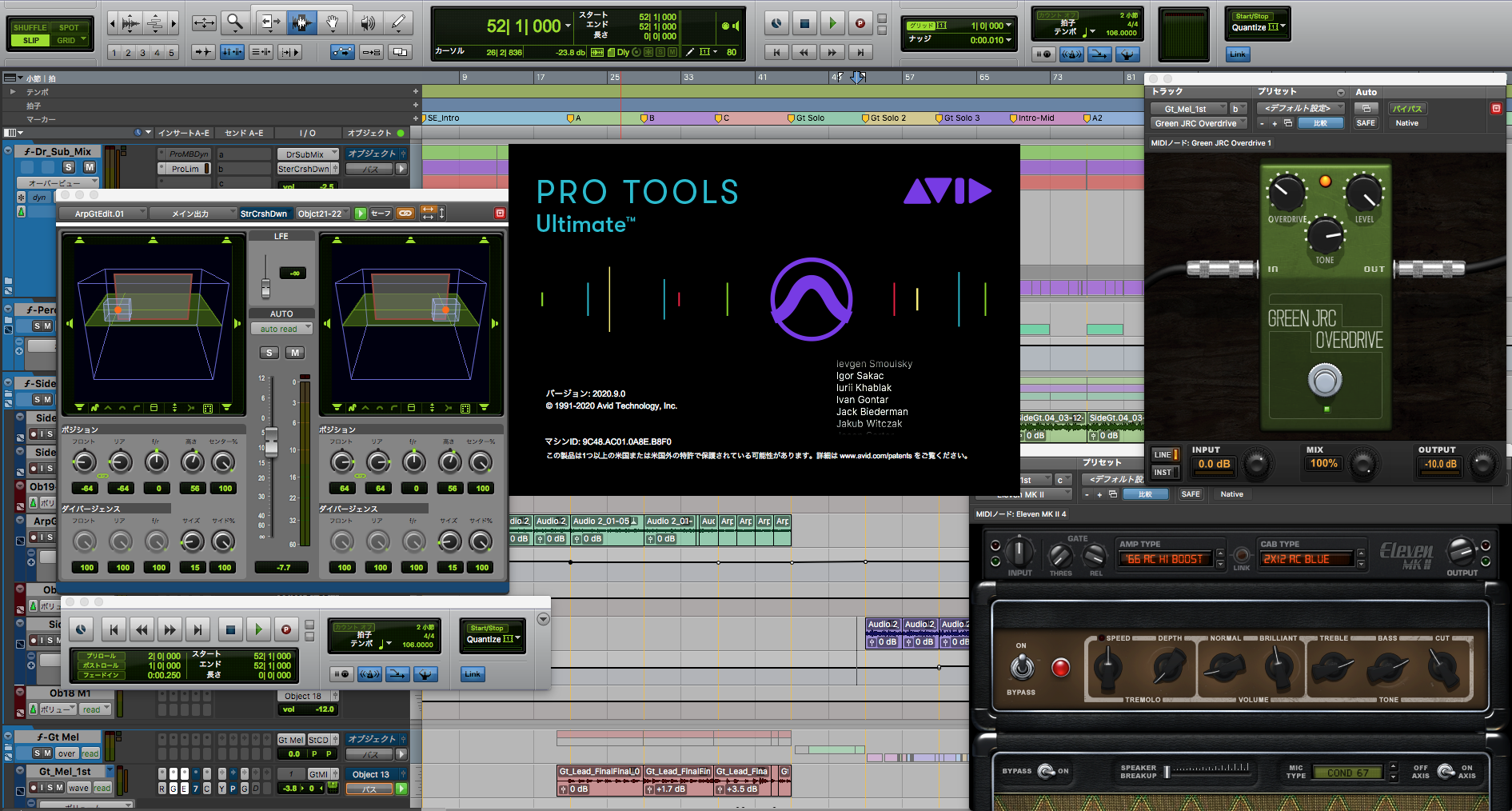Toggle Insertion Follows Playback button

(x=289, y=52)
